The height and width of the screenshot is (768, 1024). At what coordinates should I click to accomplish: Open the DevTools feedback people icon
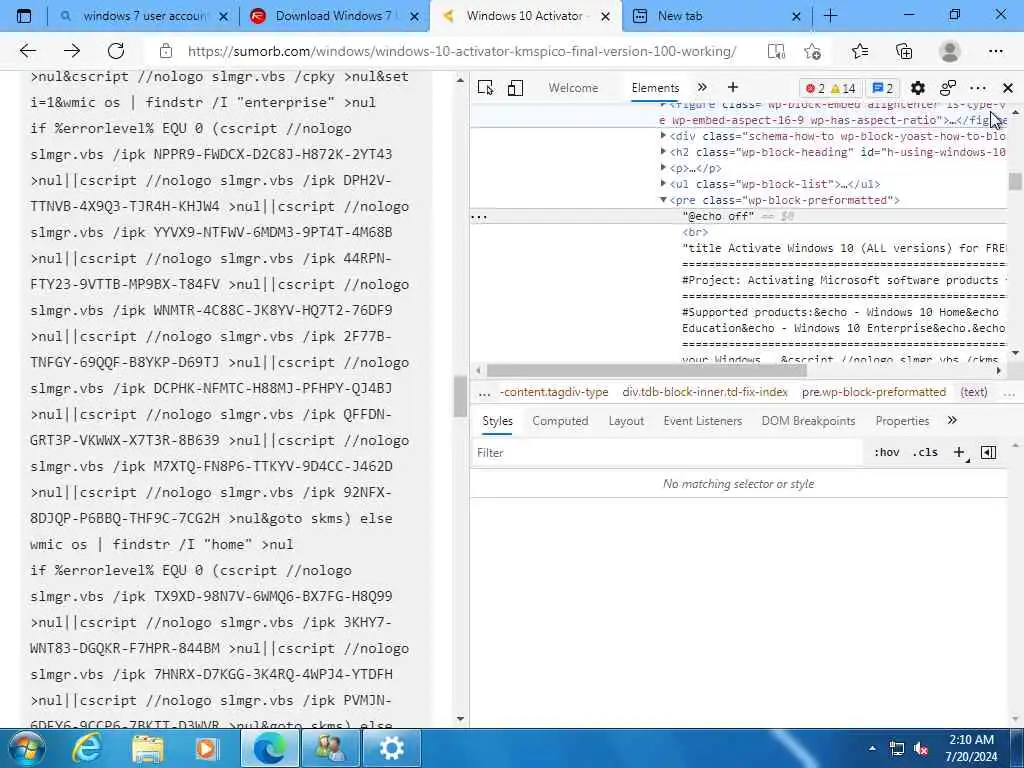click(x=948, y=88)
